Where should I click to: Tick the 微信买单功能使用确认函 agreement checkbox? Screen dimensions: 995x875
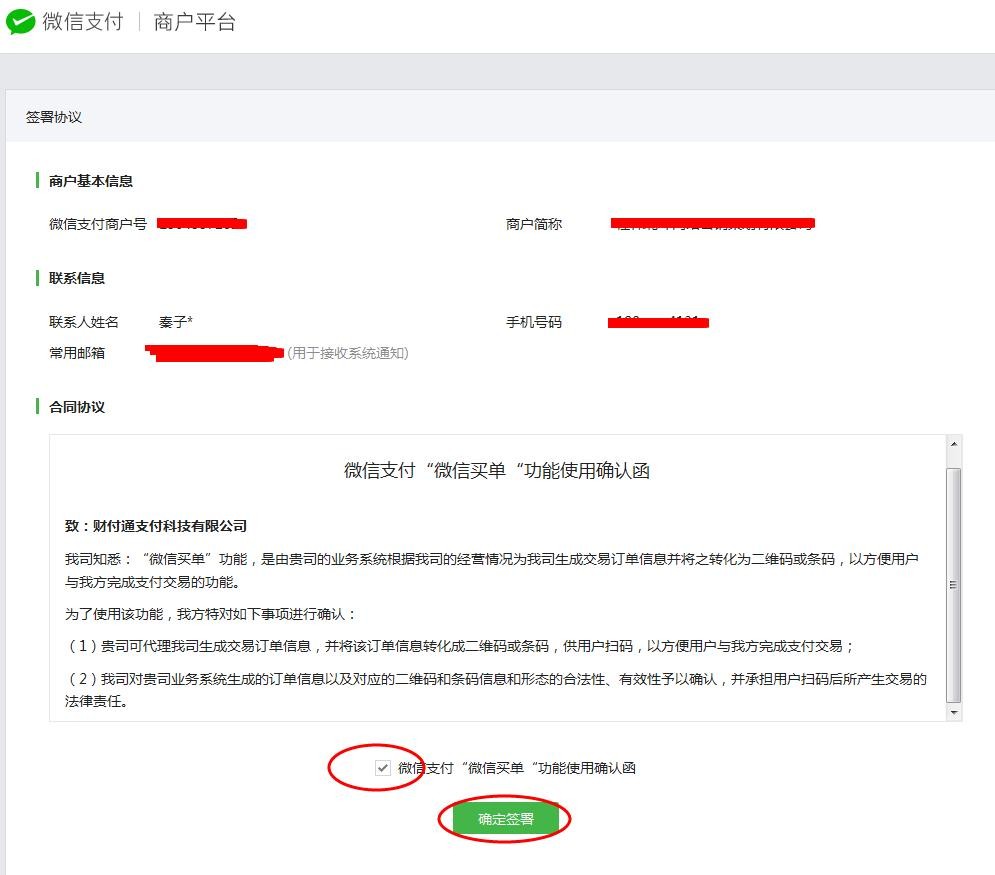[x=383, y=768]
